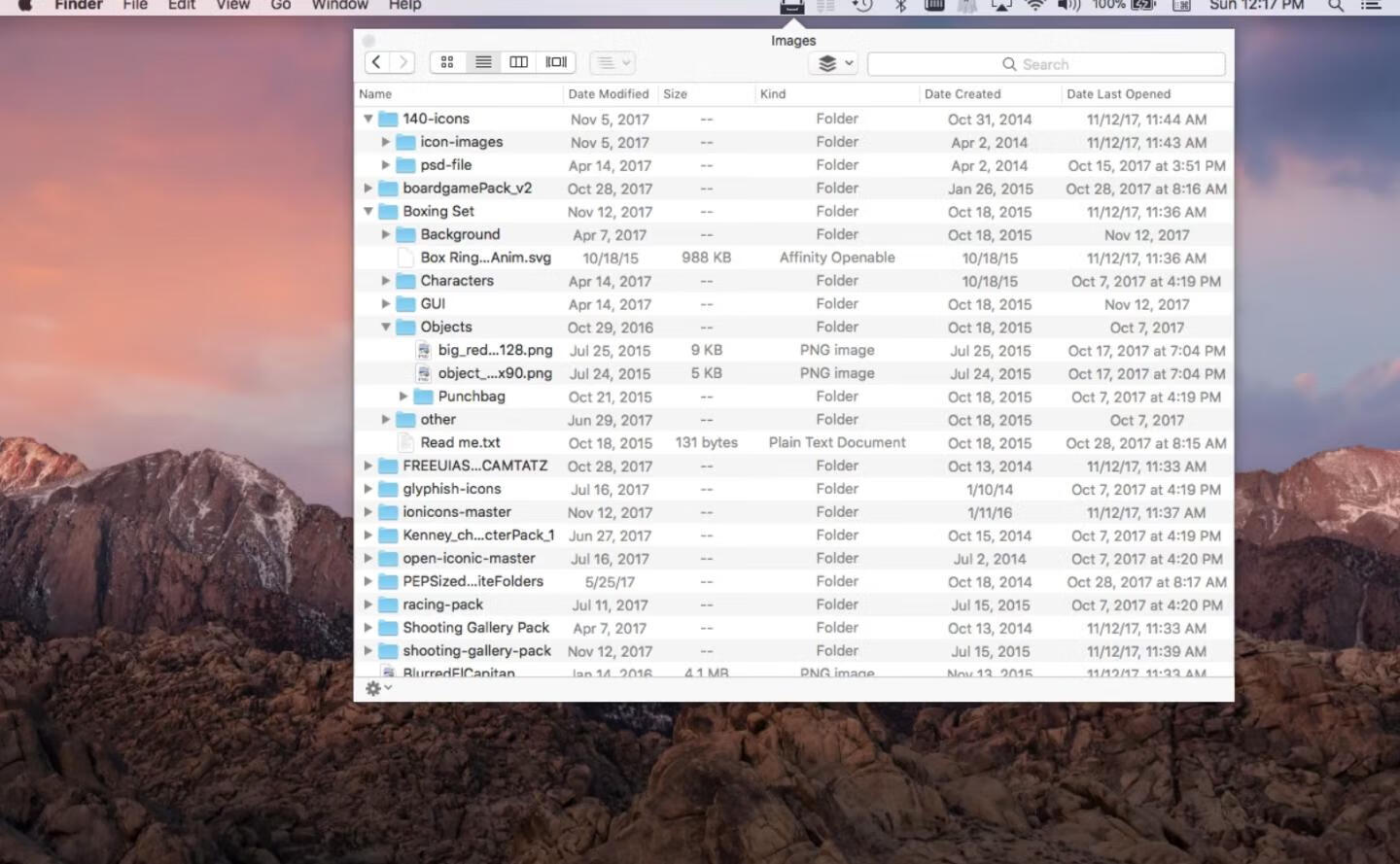Open the Edit menu

pyautogui.click(x=182, y=5)
